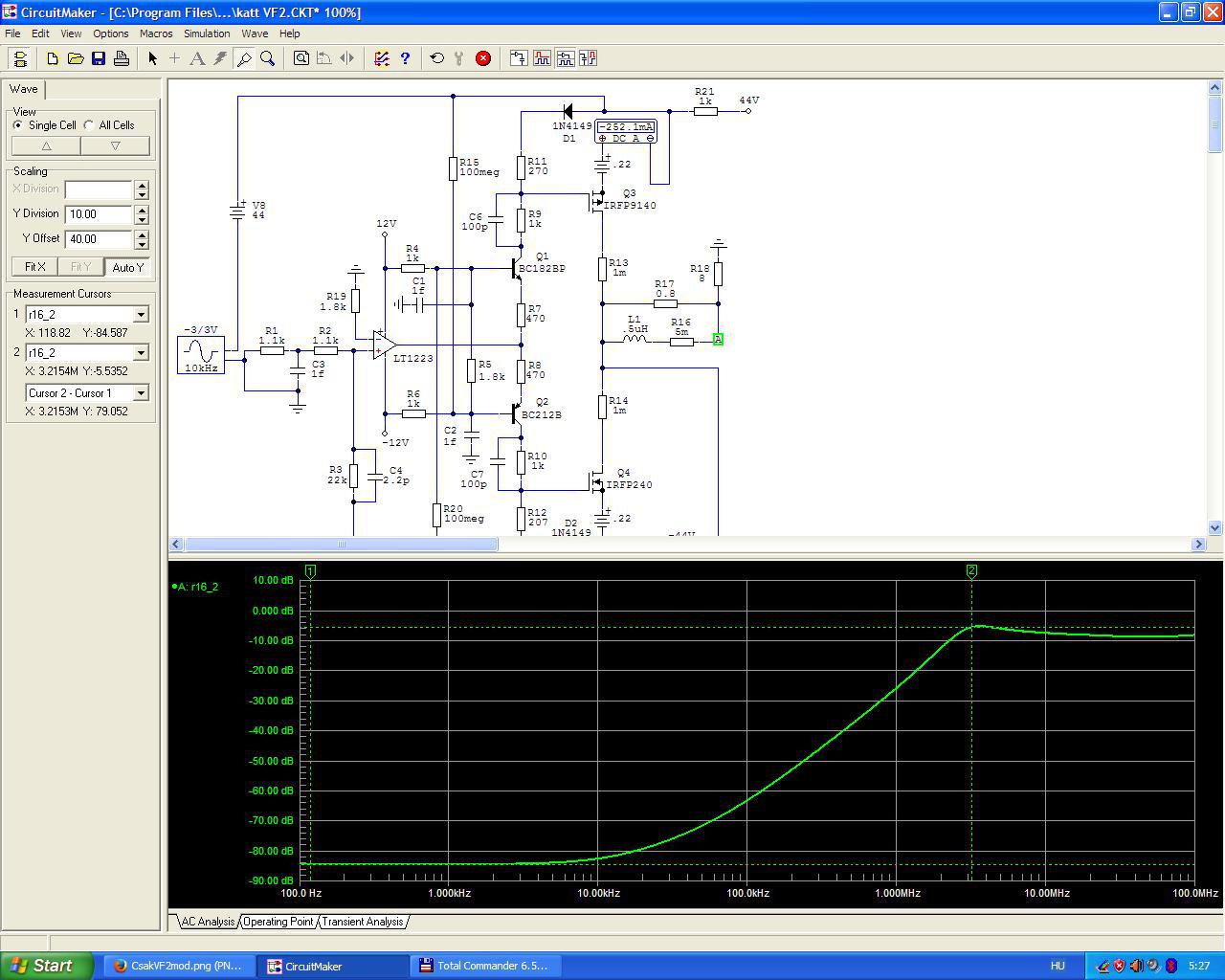The width and height of the screenshot is (1225, 980).
Task: Select the Text tool (letter A)
Action: point(197,58)
